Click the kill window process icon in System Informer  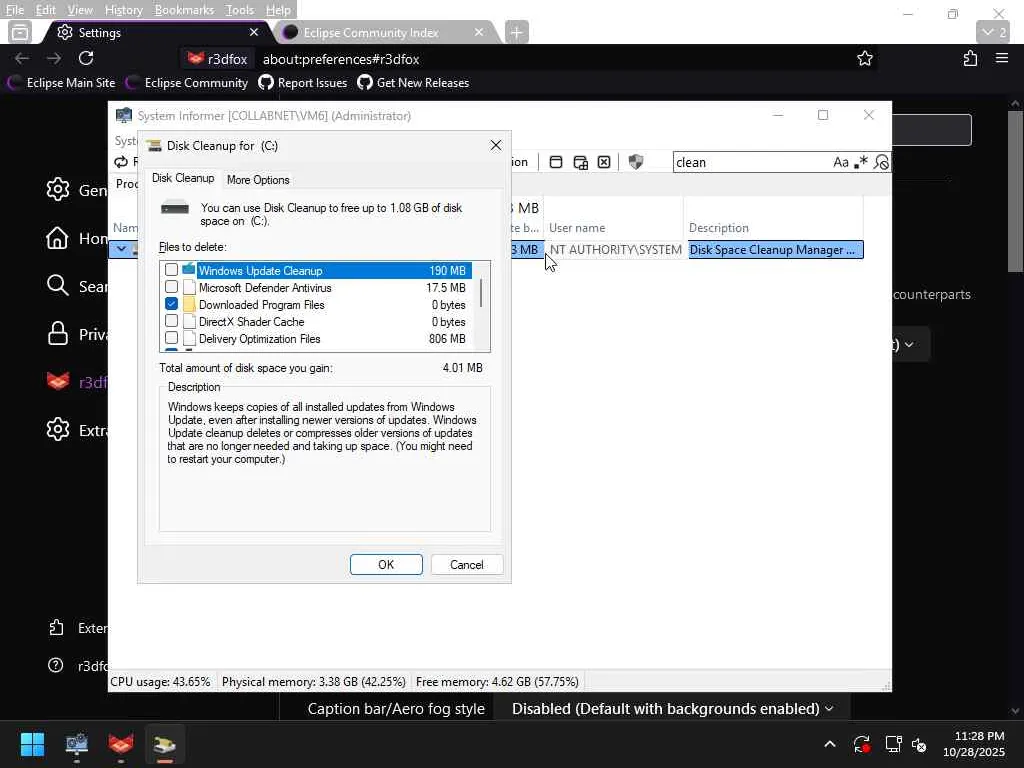click(604, 162)
